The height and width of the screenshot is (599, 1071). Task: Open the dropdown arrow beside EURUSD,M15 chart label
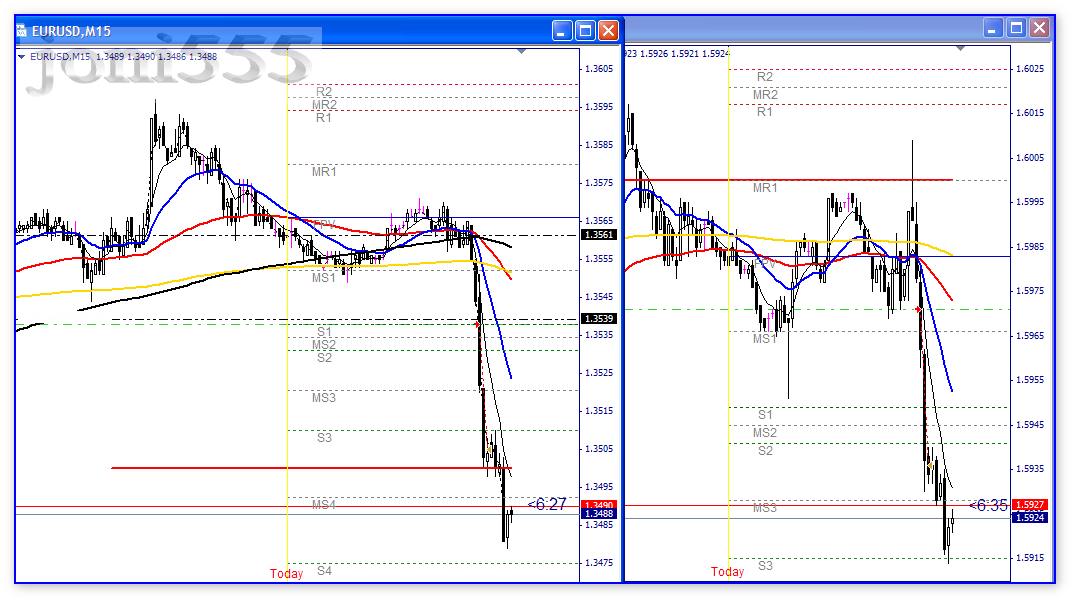(22, 57)
